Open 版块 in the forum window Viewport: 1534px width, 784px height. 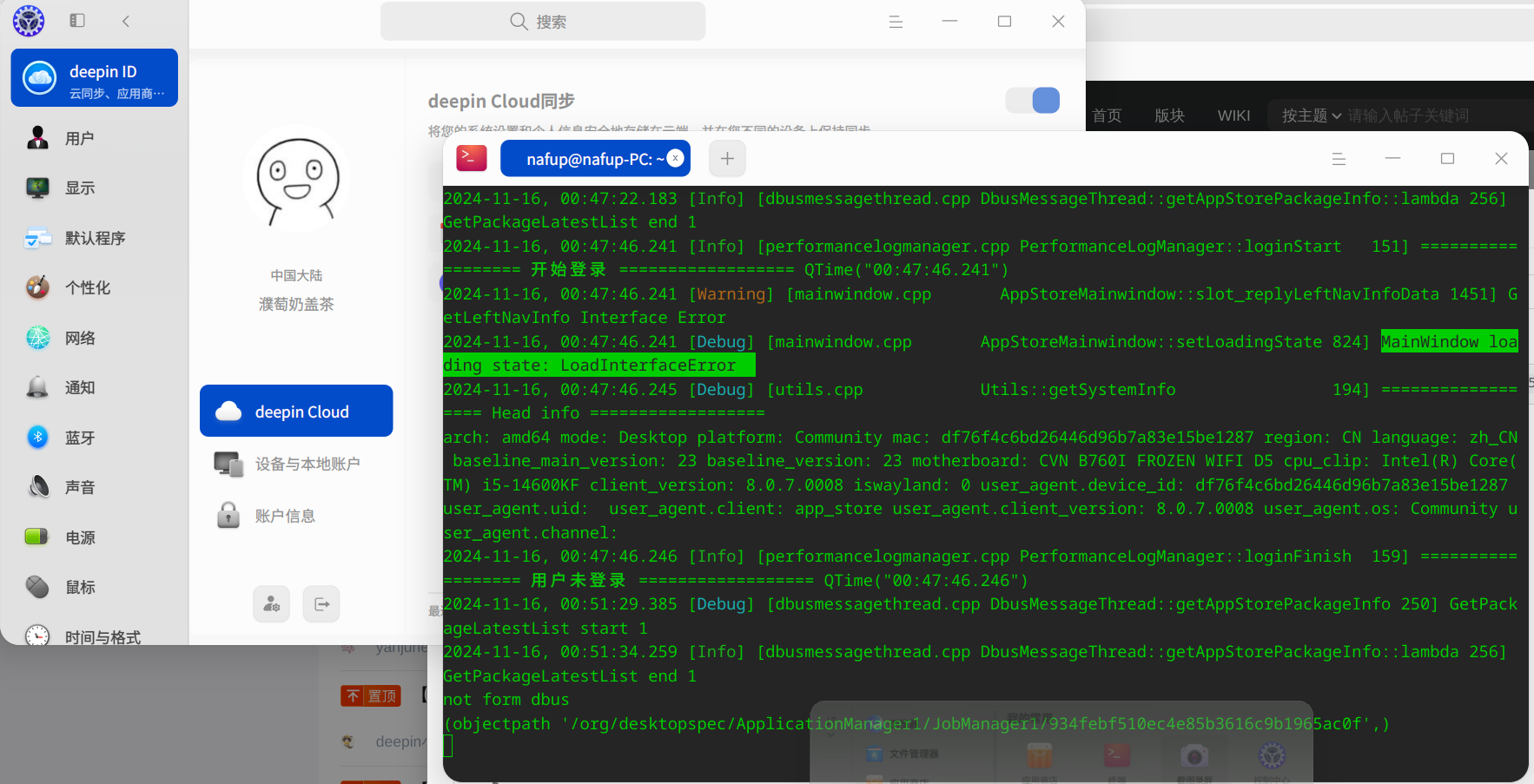tap(1169, 115)
